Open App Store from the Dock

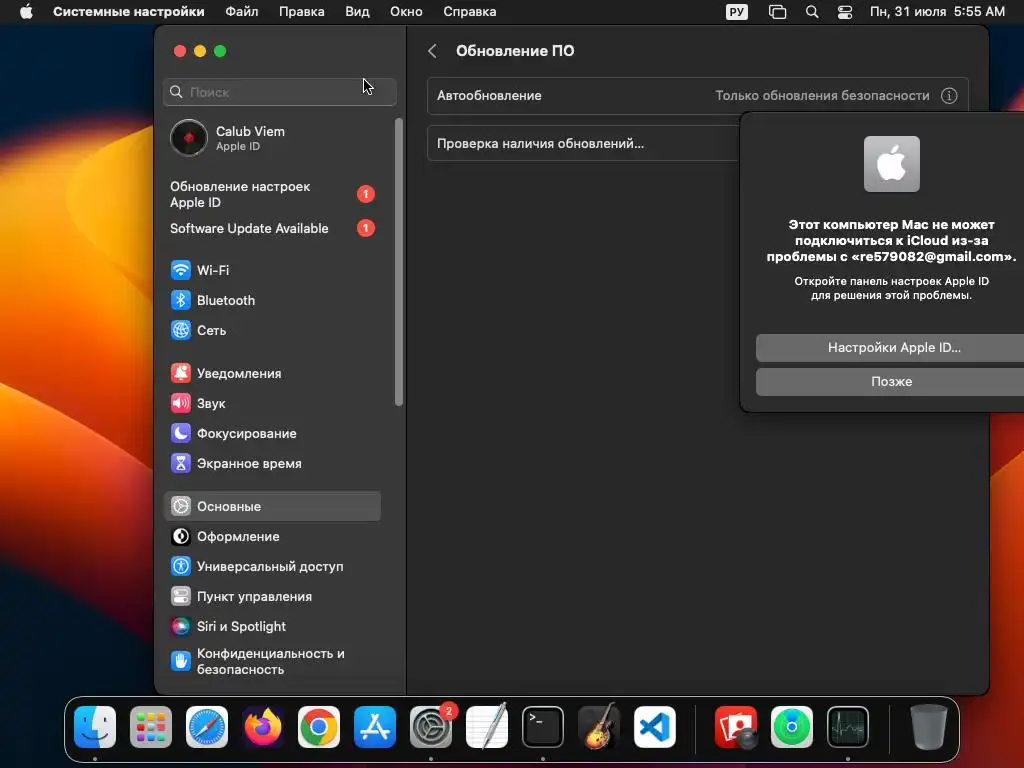pyautogui.click(x=375, y=727)
